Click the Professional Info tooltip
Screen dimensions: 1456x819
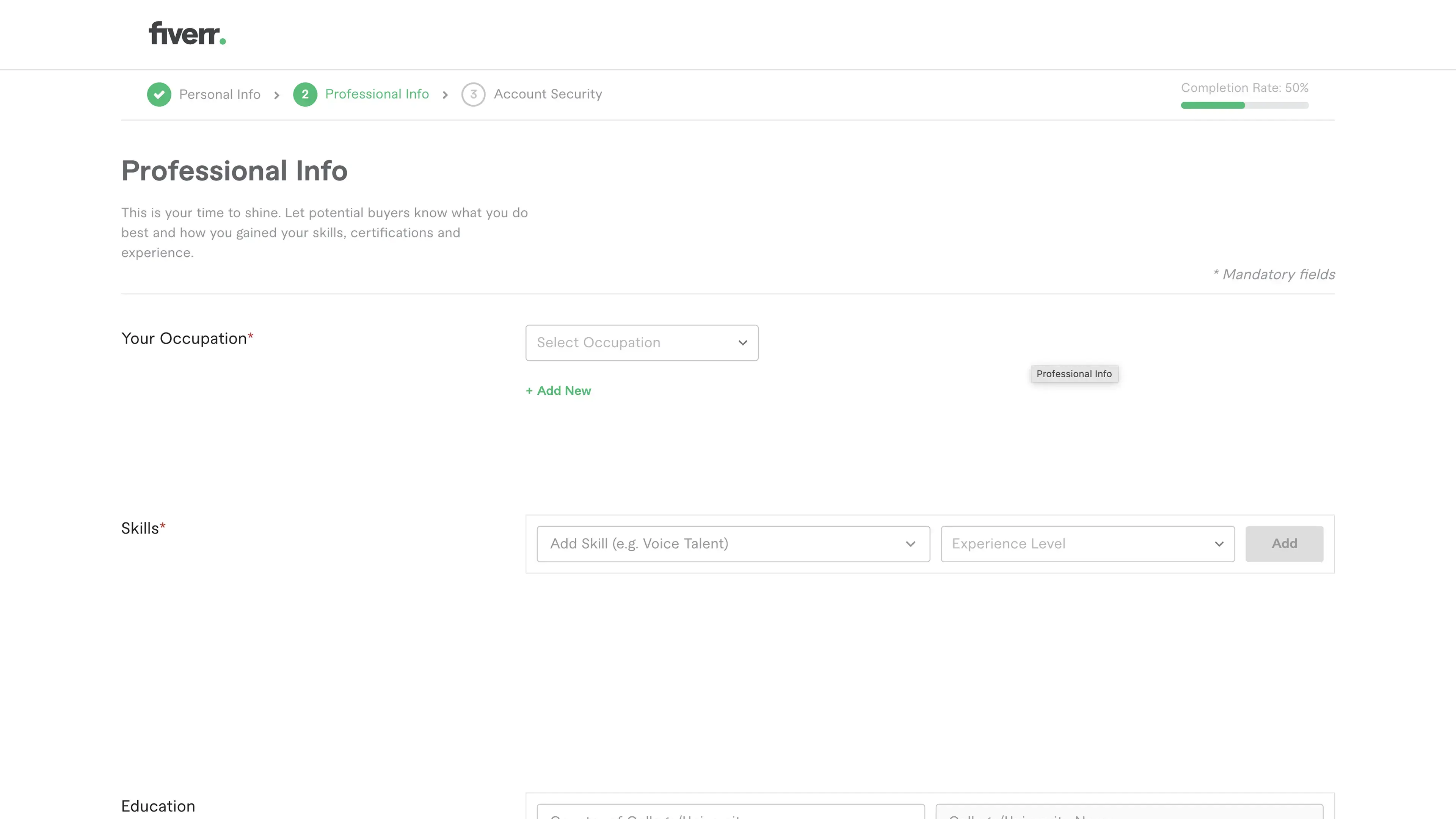[x=1073, y=373]
